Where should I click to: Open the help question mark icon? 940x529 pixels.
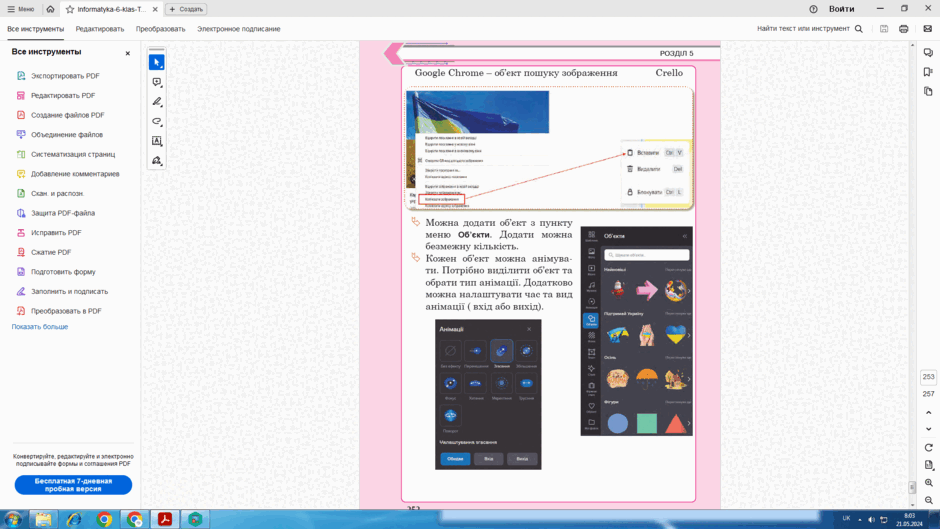point(813,9)
